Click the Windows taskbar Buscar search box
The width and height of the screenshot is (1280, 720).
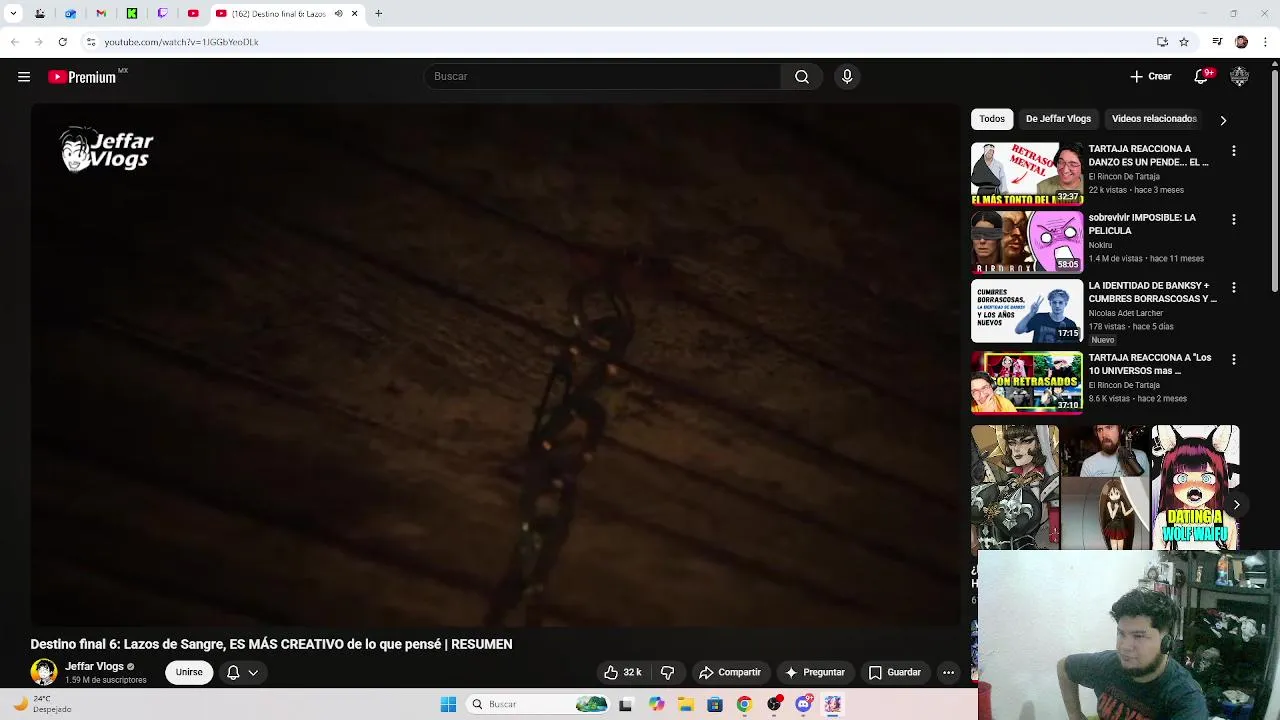pyautogui.click(x=538, y=704)
